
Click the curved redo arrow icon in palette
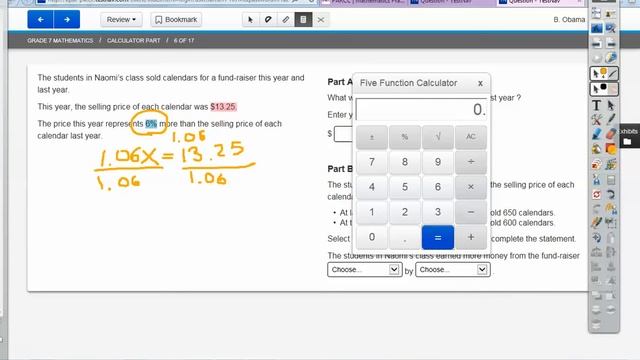[611, 194]
